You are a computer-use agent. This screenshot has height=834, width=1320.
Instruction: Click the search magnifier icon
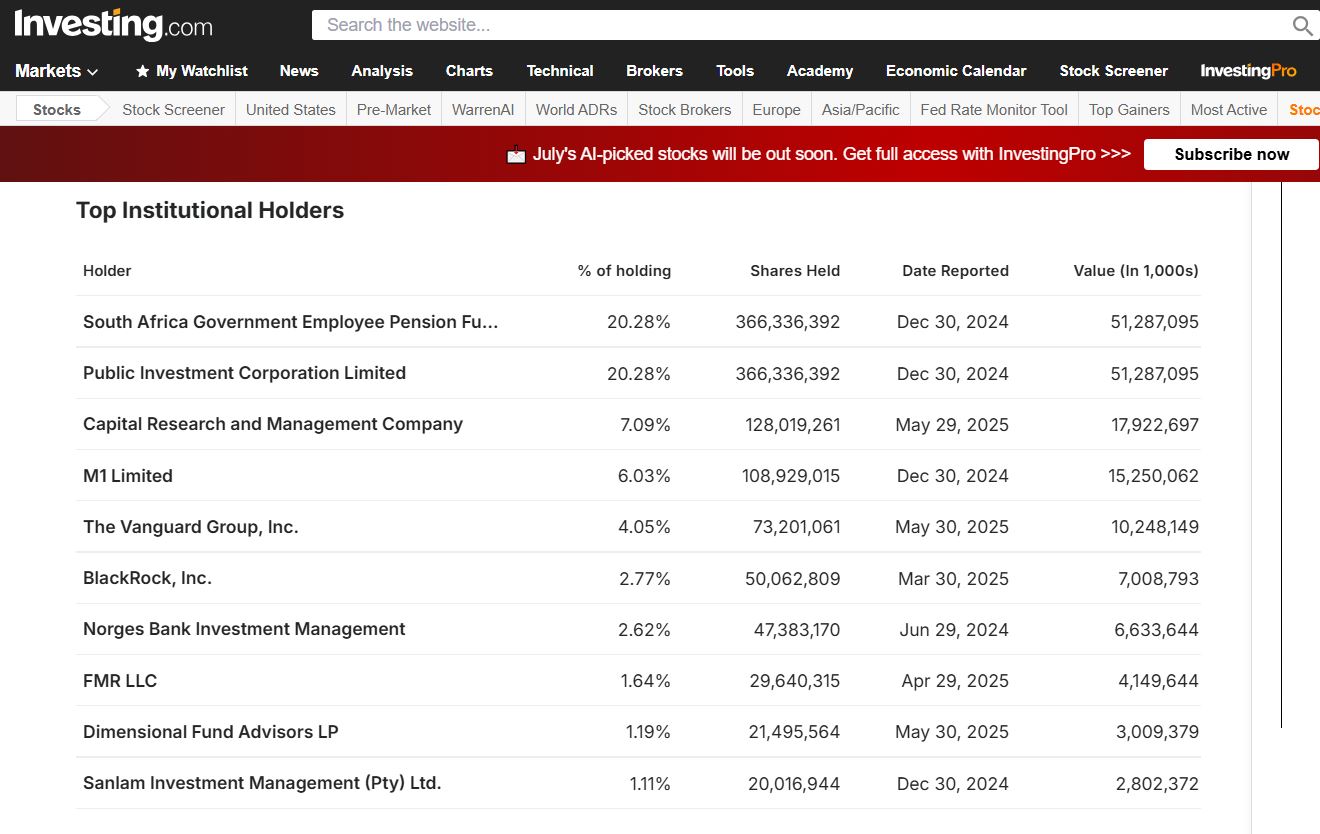pos(1302,26)
